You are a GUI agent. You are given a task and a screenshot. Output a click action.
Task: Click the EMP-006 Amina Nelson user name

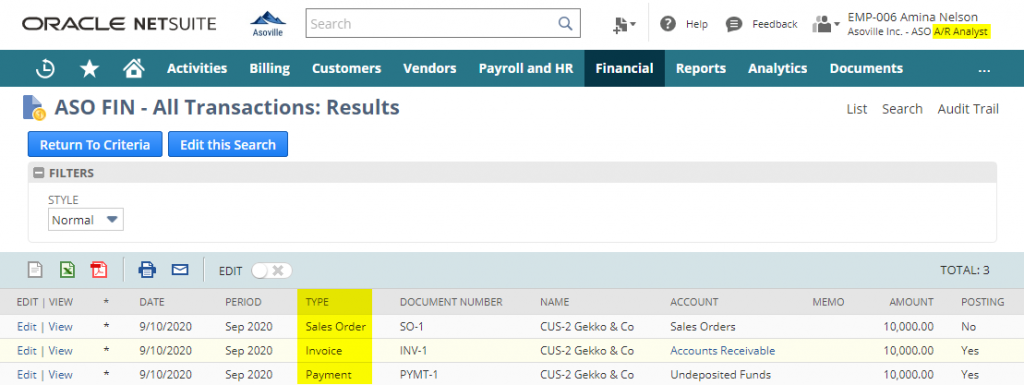[912, 17]
